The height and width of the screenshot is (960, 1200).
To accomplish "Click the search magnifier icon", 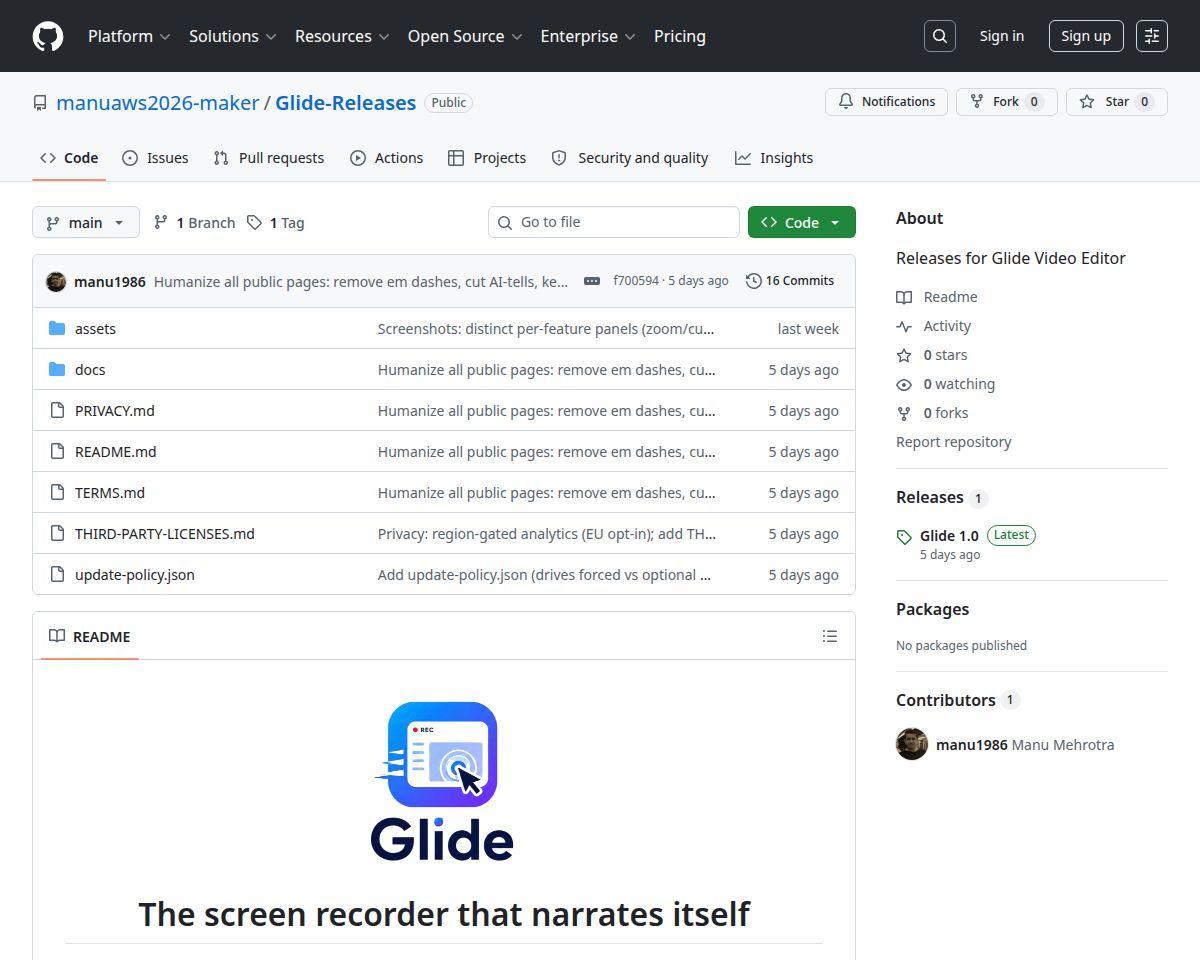I will 940,36.
